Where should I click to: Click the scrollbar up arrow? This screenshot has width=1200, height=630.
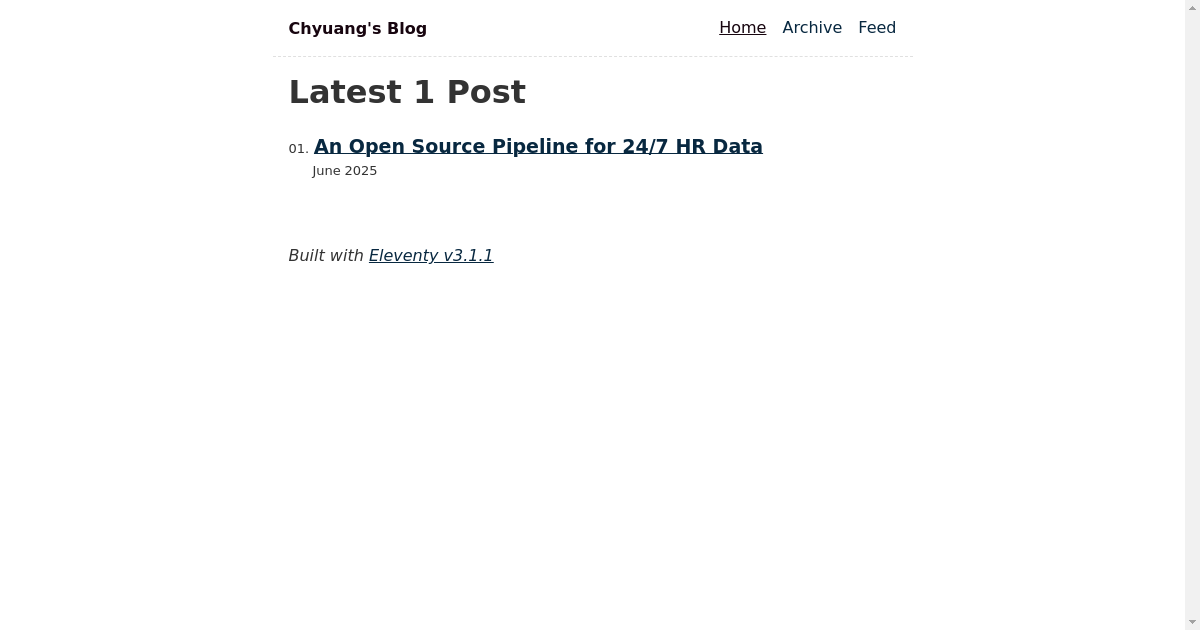1192,7
